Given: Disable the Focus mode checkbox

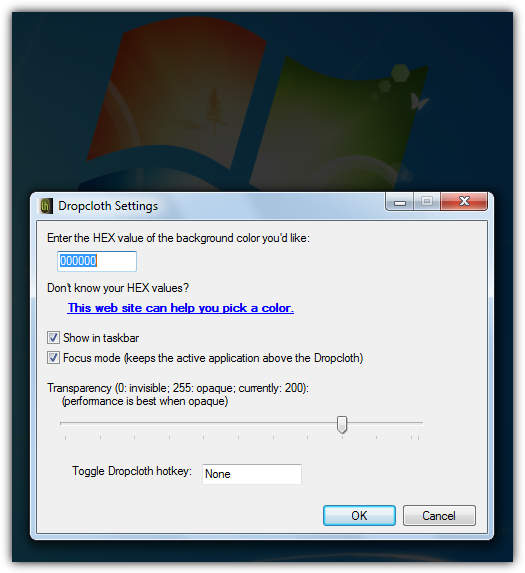Looking at the screenshot, I should (x=53, y=357).
